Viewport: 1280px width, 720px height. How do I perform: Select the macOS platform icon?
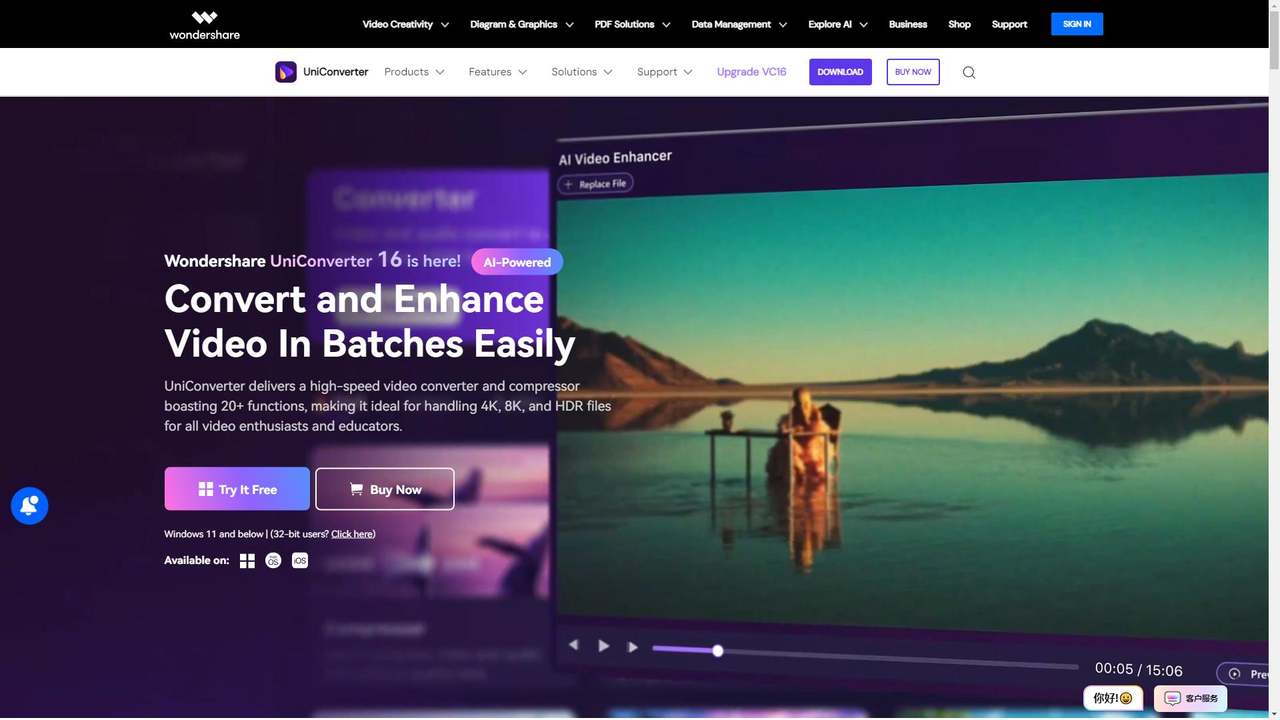[x=273, y=561]
